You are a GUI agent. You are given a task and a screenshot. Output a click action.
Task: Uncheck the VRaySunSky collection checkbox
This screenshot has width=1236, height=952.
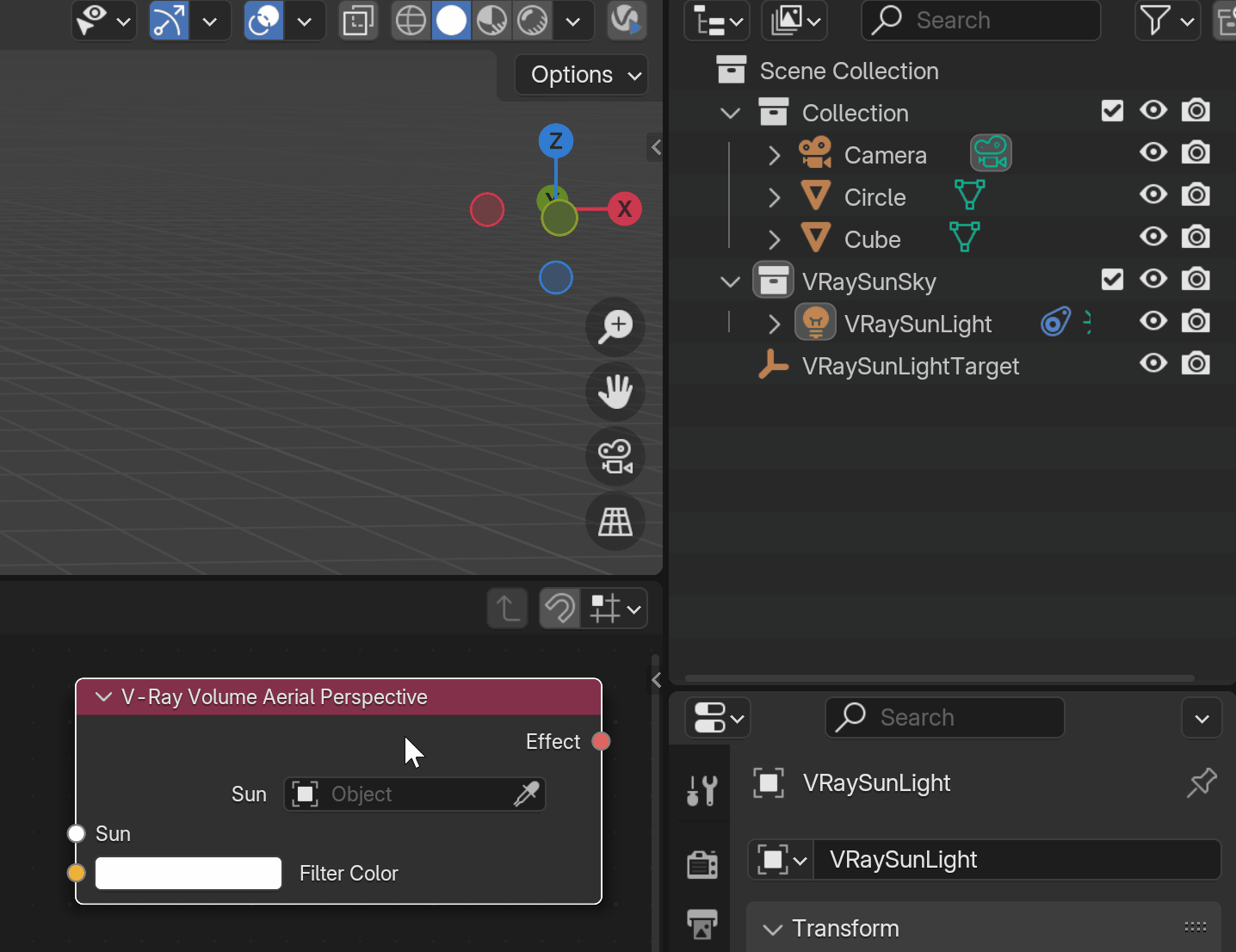point(1112,280)
